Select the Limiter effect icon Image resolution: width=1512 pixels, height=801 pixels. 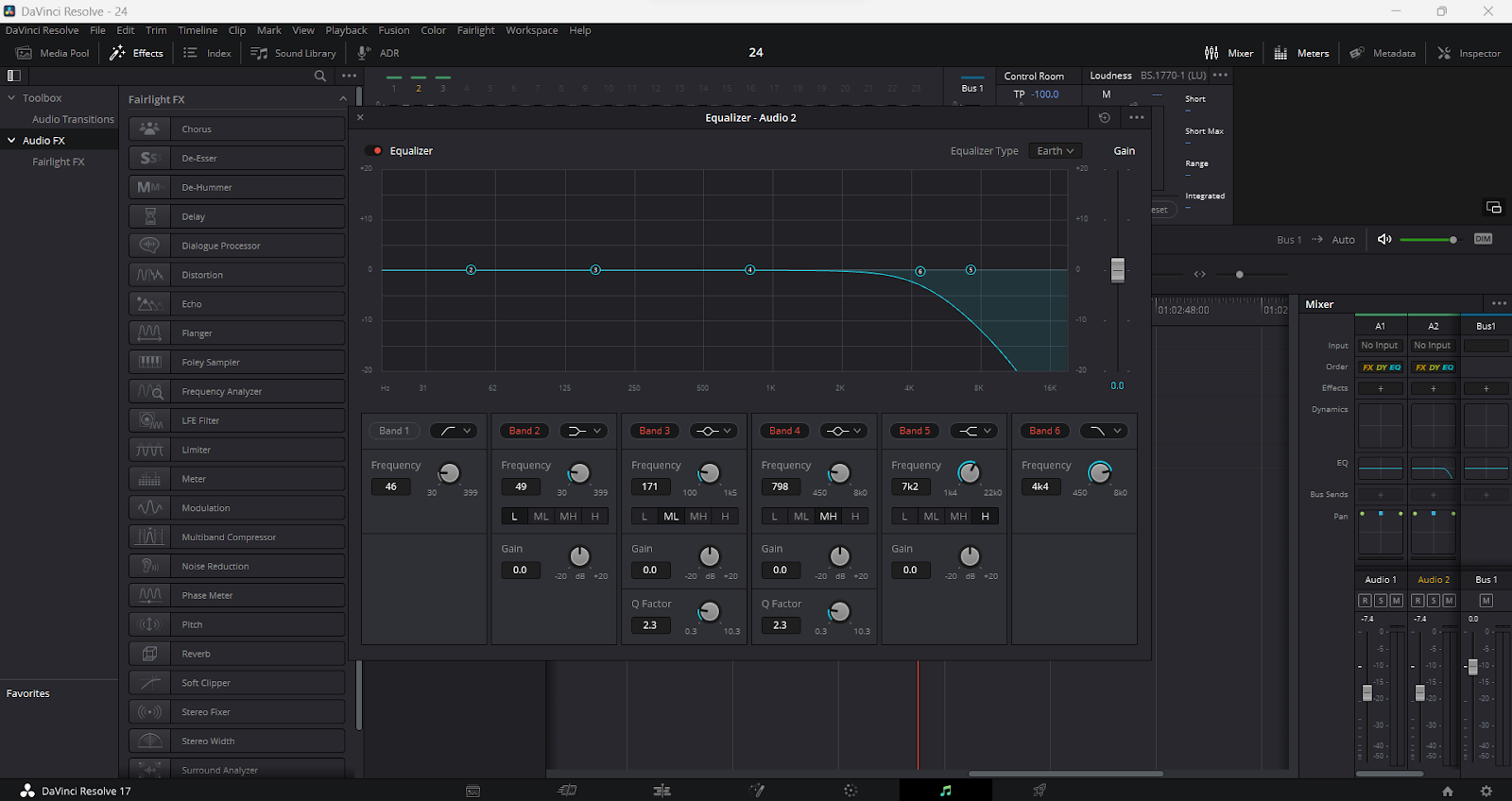tap(149, 450)
